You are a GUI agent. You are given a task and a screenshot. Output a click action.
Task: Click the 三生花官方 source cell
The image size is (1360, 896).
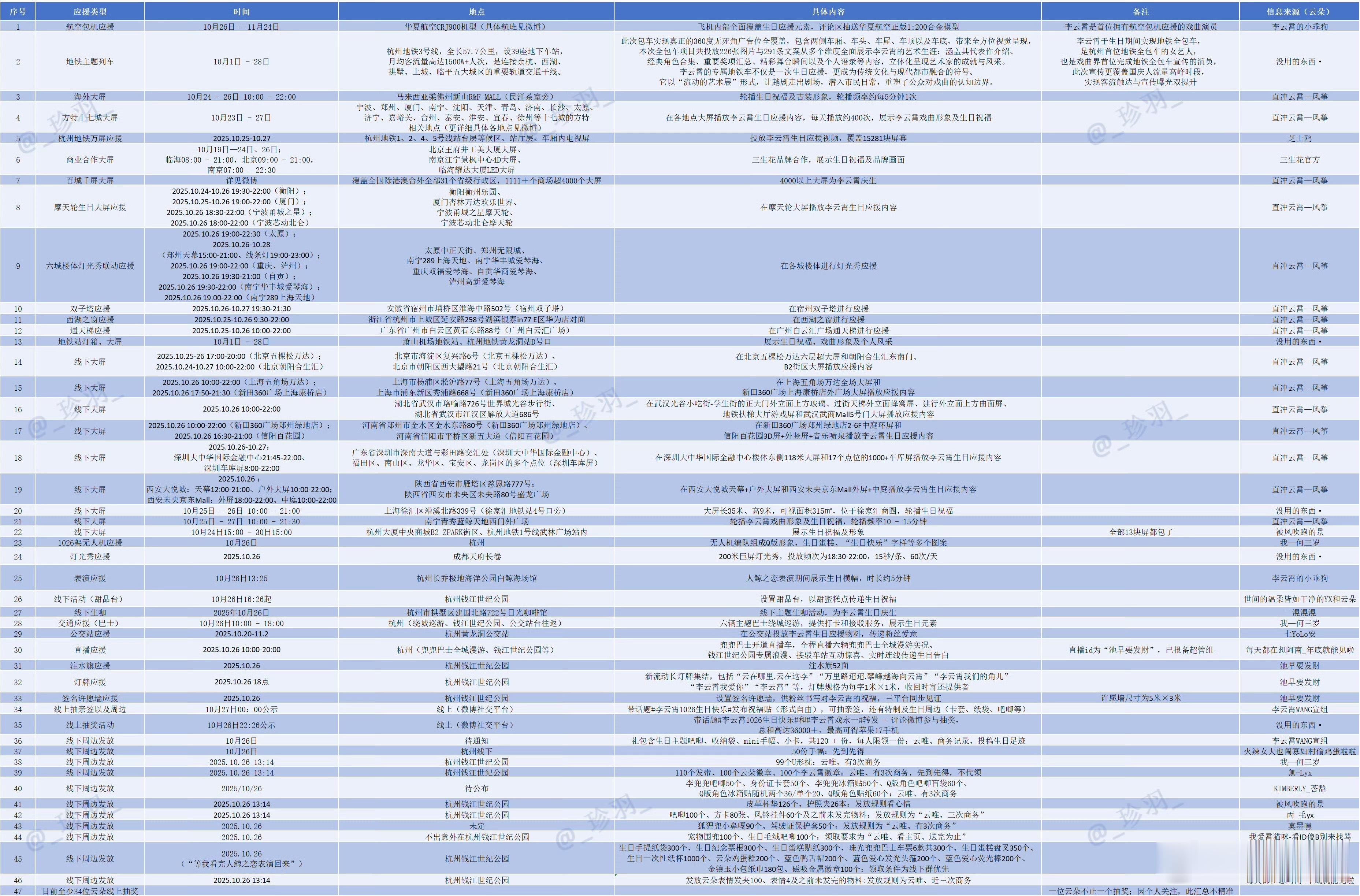click(x=1300, y=160)
